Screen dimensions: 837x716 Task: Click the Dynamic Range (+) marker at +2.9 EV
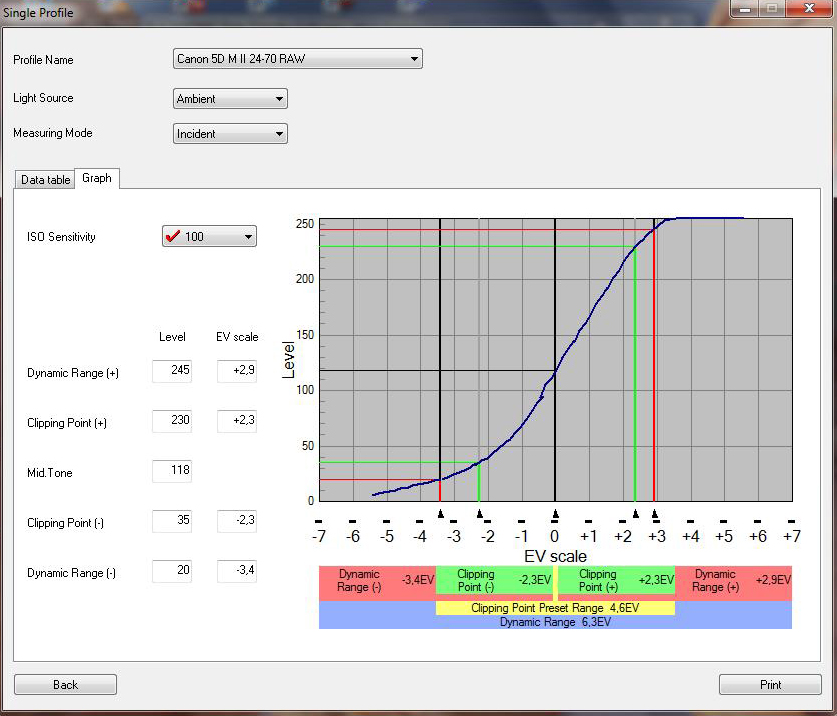tap(655, 514)
